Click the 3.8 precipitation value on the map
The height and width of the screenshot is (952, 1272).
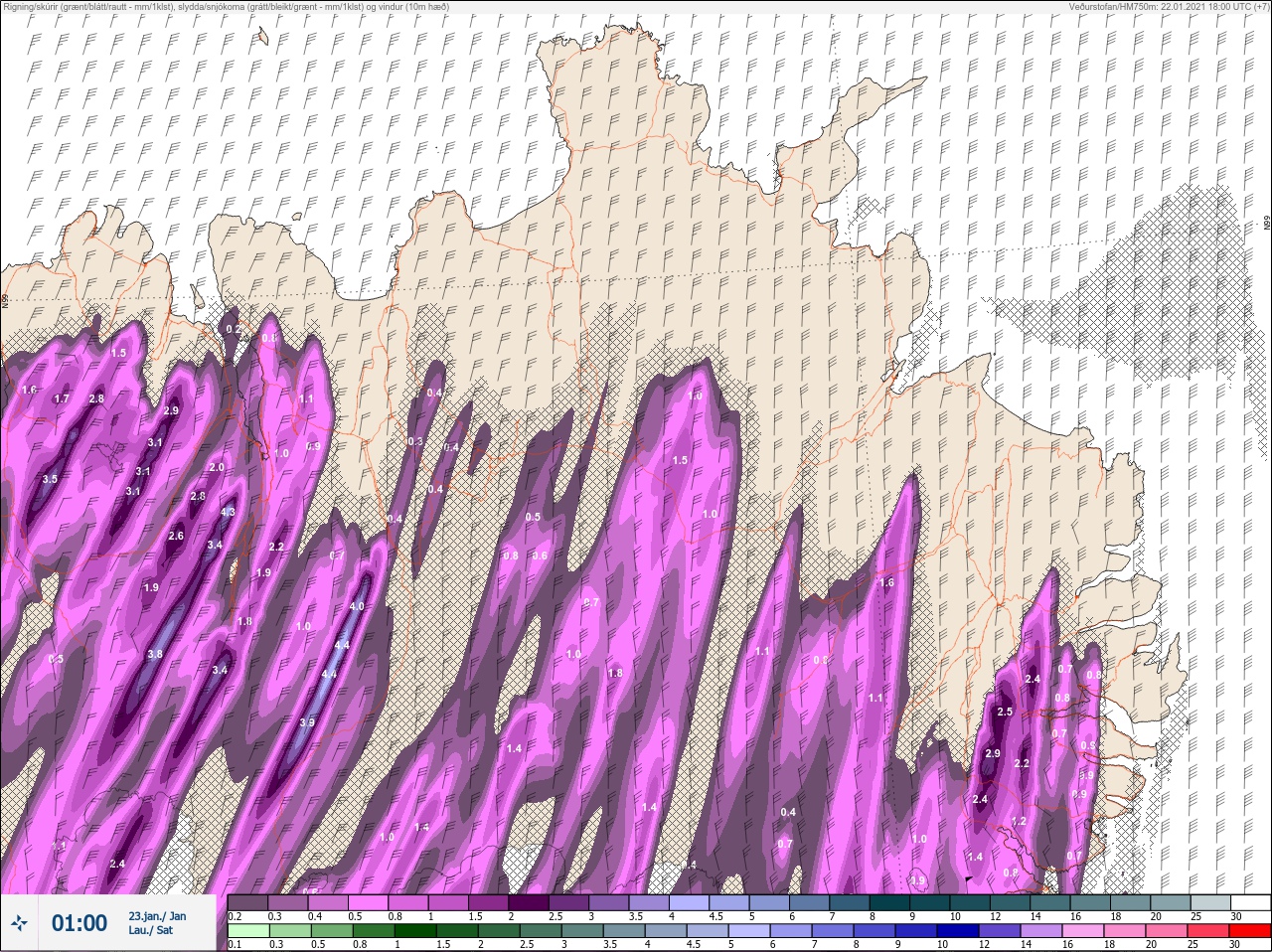point(155,654)
